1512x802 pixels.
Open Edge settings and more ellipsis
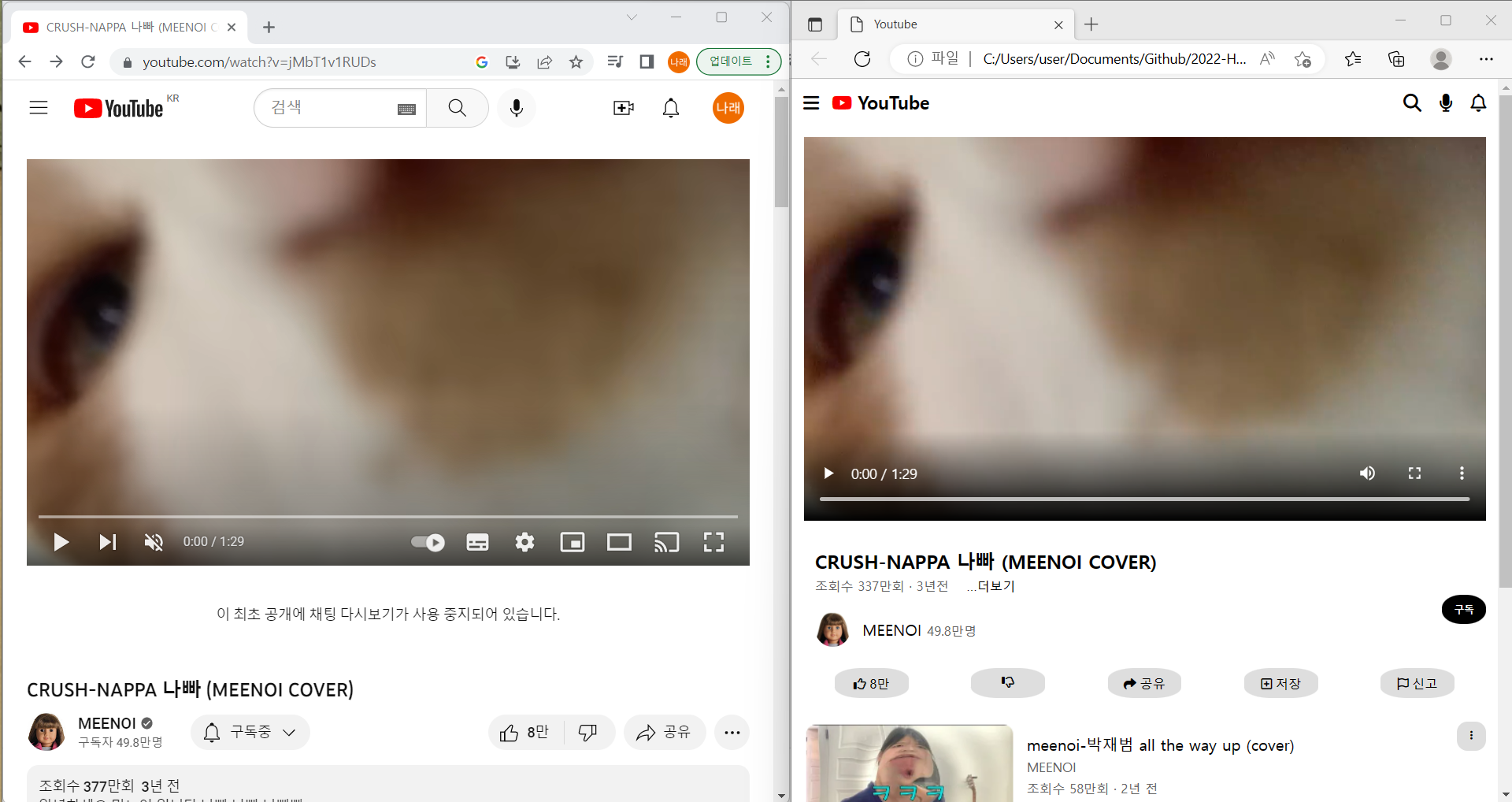[x=1486, y=59]
